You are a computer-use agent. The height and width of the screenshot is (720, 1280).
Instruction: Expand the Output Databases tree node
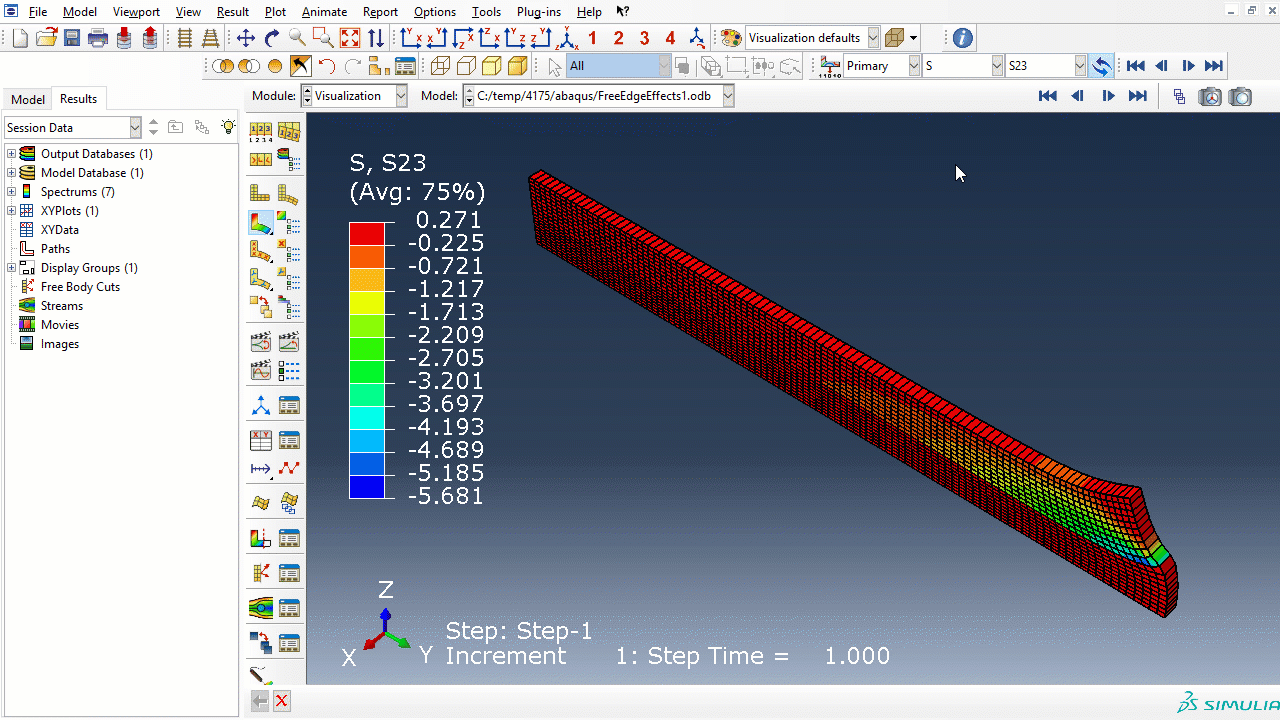(x=11, y=154)
